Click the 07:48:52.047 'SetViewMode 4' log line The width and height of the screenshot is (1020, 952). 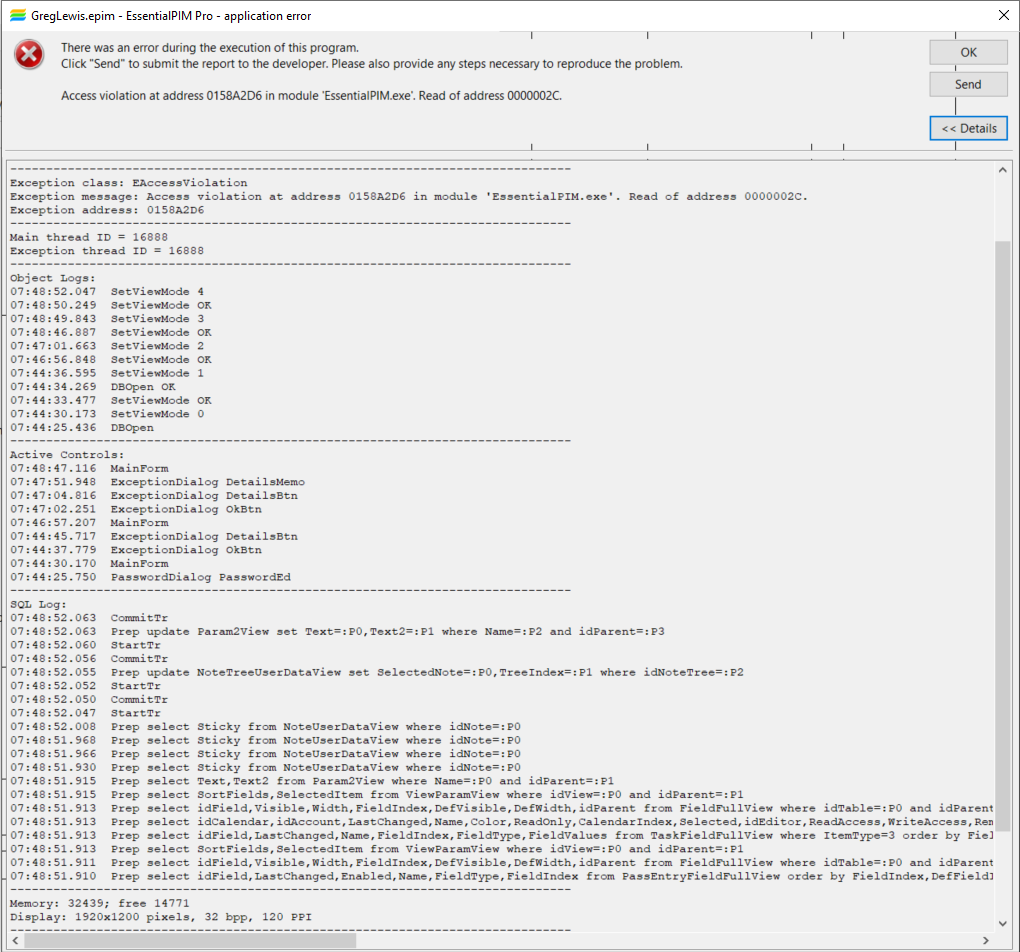(107, 292)
